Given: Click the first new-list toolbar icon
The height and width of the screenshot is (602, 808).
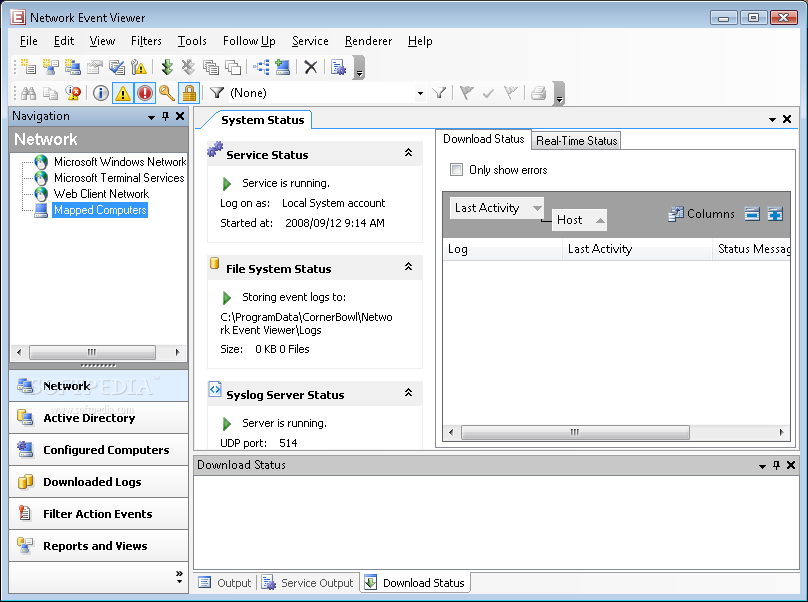Looking at the screenshot, I should (29, 67).
